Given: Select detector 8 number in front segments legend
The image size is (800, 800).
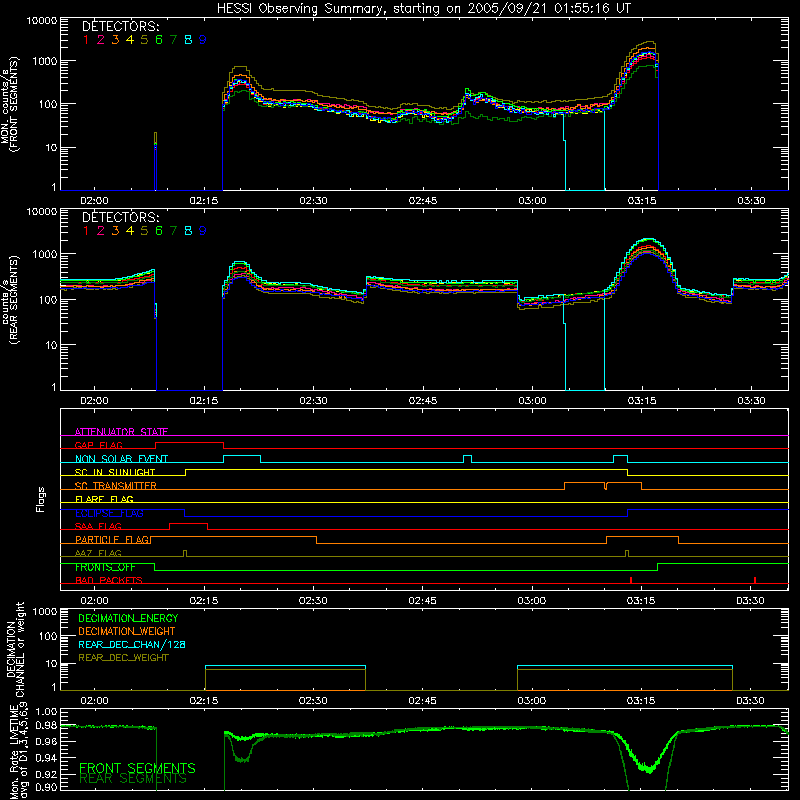Looking at the screenshot, I should tap(188, 40).
